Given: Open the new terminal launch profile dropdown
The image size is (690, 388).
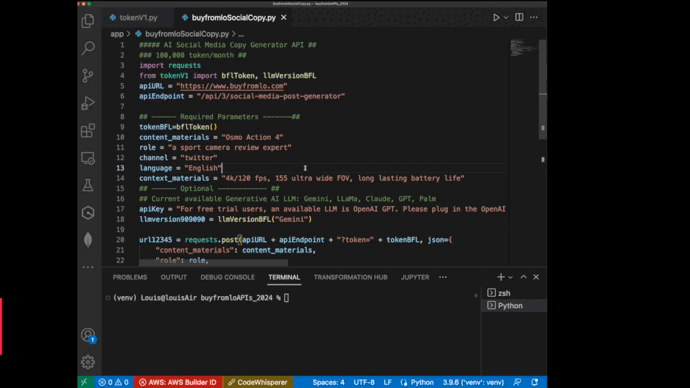Looking at the screenshot, I should (510, 277).
